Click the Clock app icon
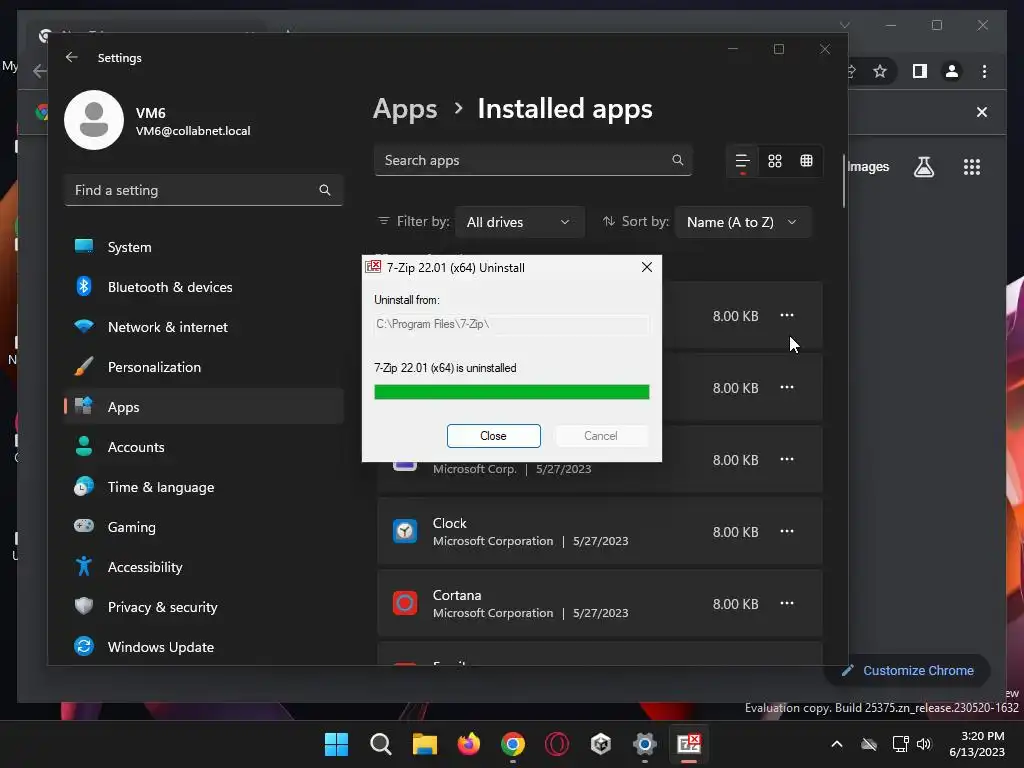 pos(405,532)
